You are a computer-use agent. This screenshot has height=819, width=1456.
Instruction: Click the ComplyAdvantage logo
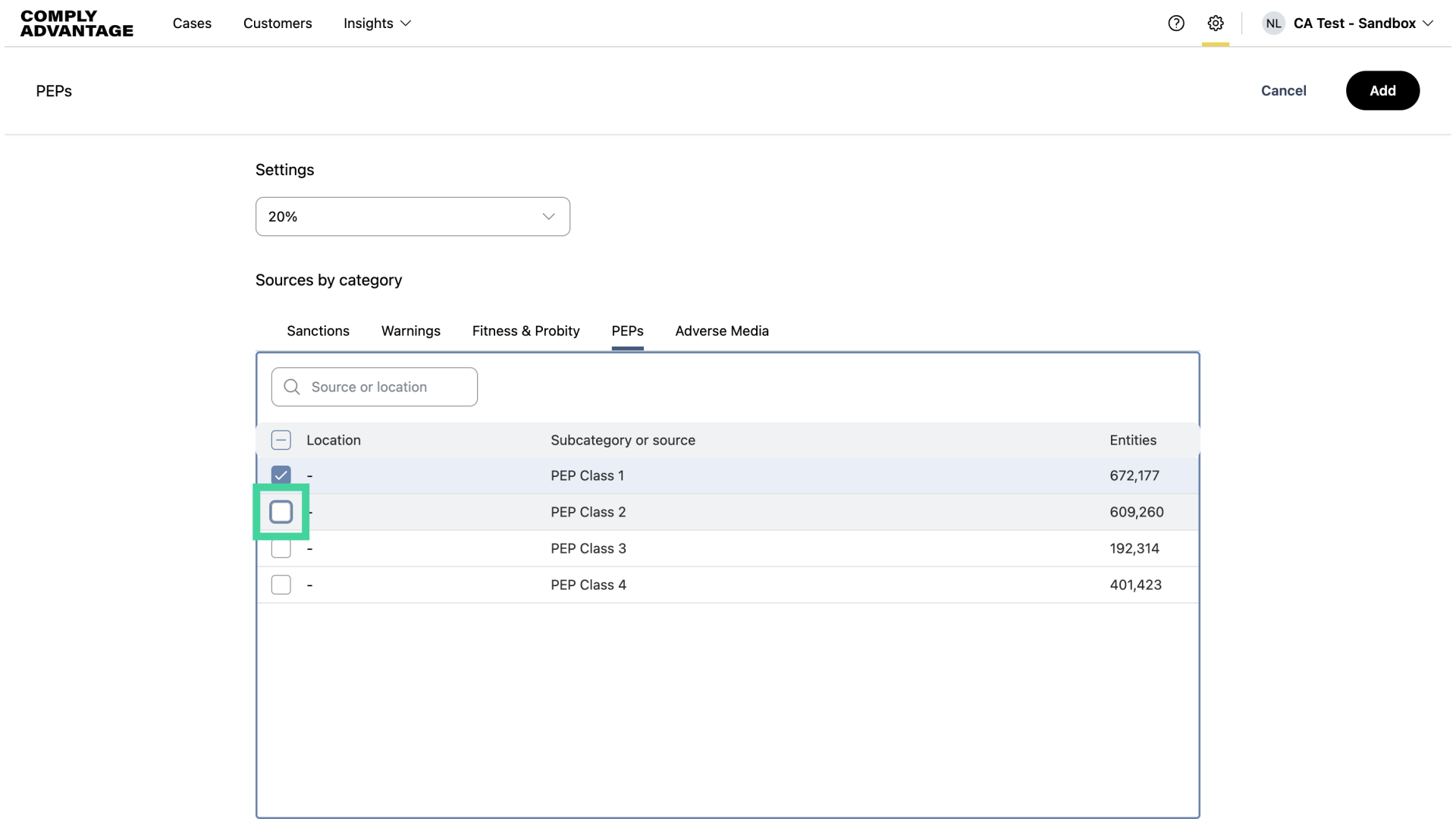pos(76,24)
